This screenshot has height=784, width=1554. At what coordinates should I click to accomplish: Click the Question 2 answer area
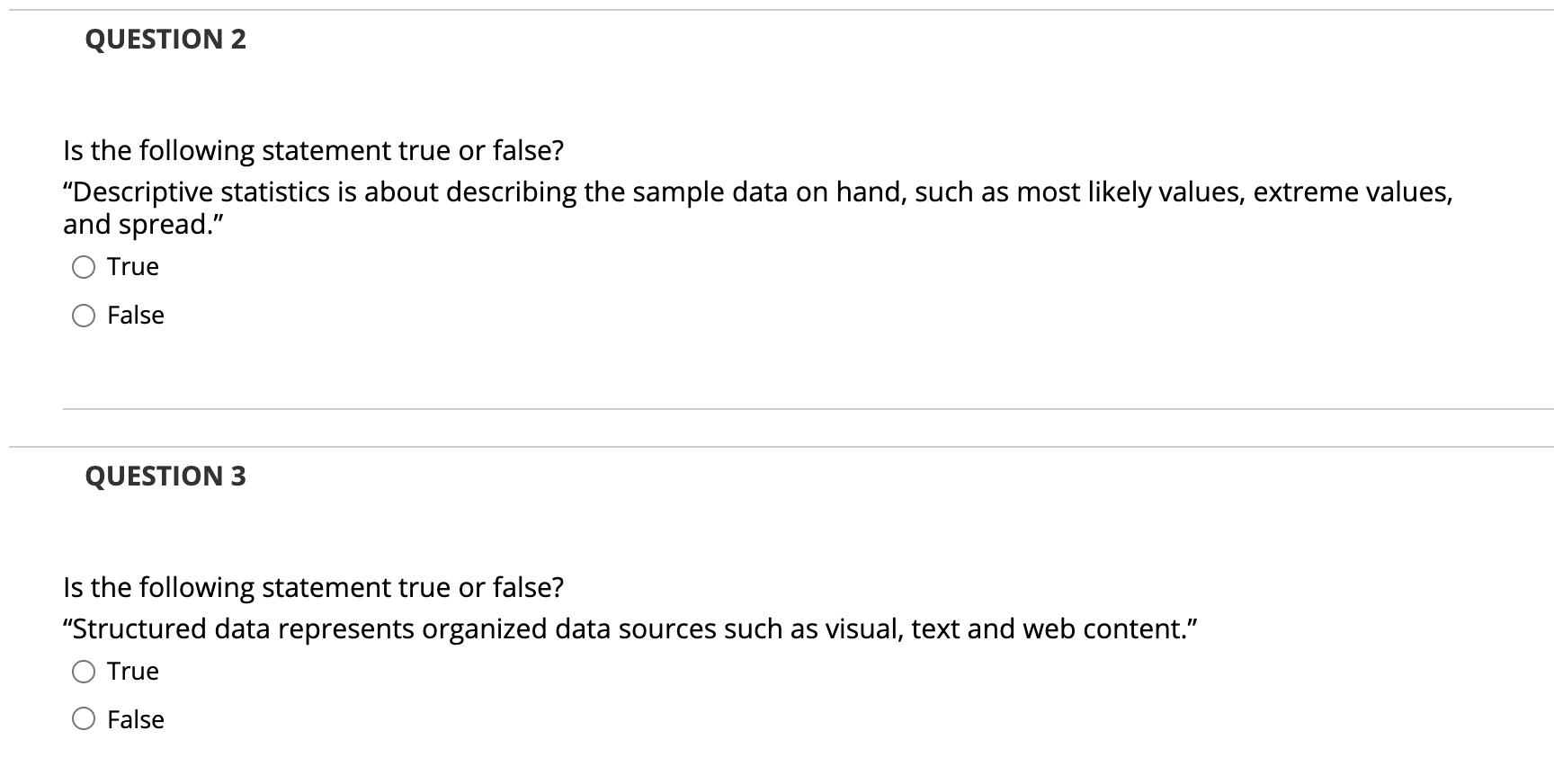pos(117,290)
